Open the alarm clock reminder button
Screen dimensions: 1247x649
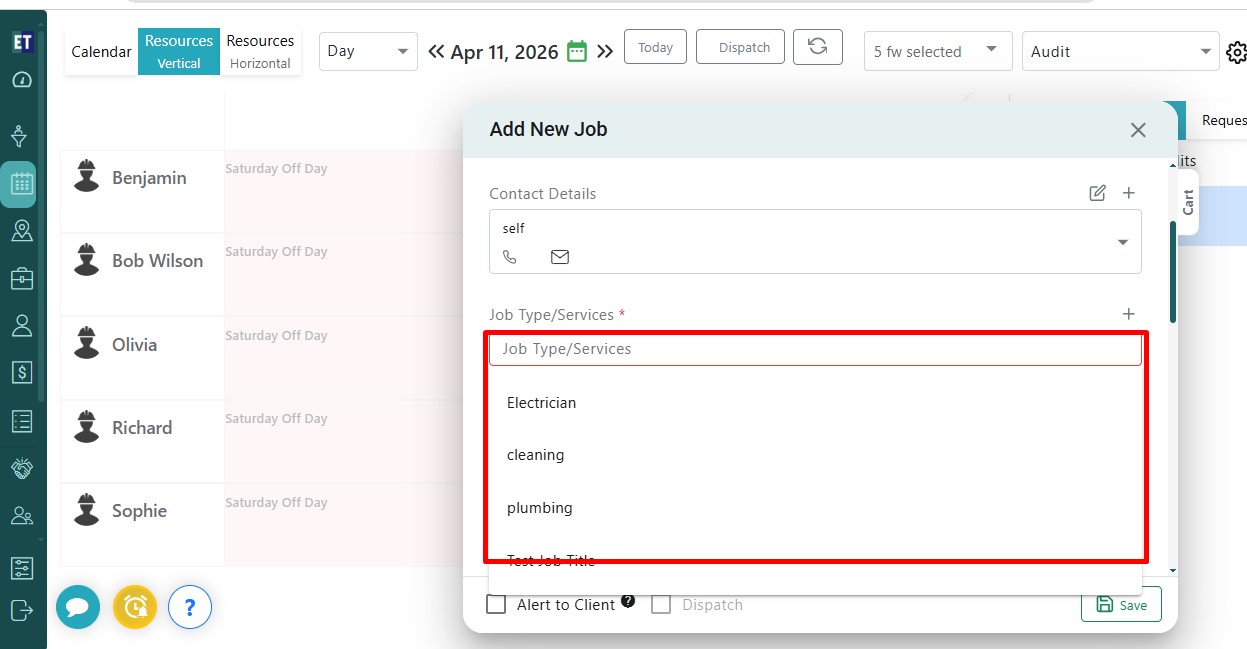click(135, 607)
